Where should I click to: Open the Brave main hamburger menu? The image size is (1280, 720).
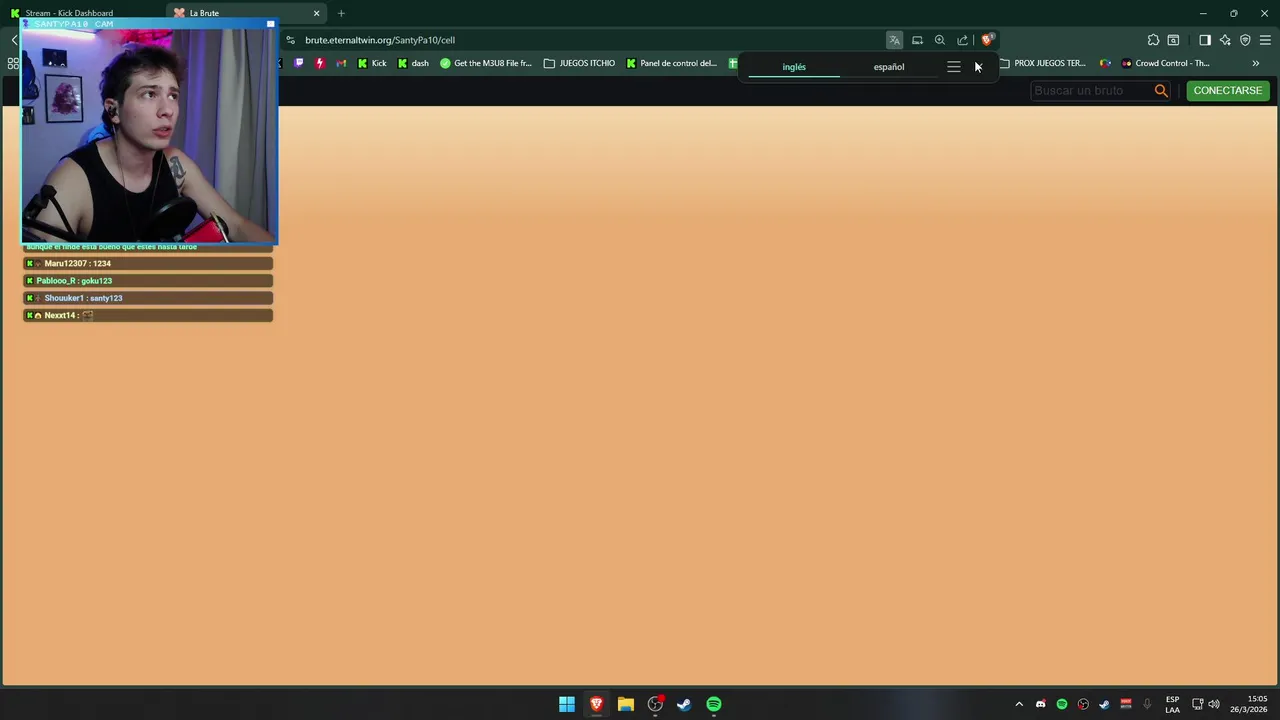pyautogui.click(x=1265, y=40)
